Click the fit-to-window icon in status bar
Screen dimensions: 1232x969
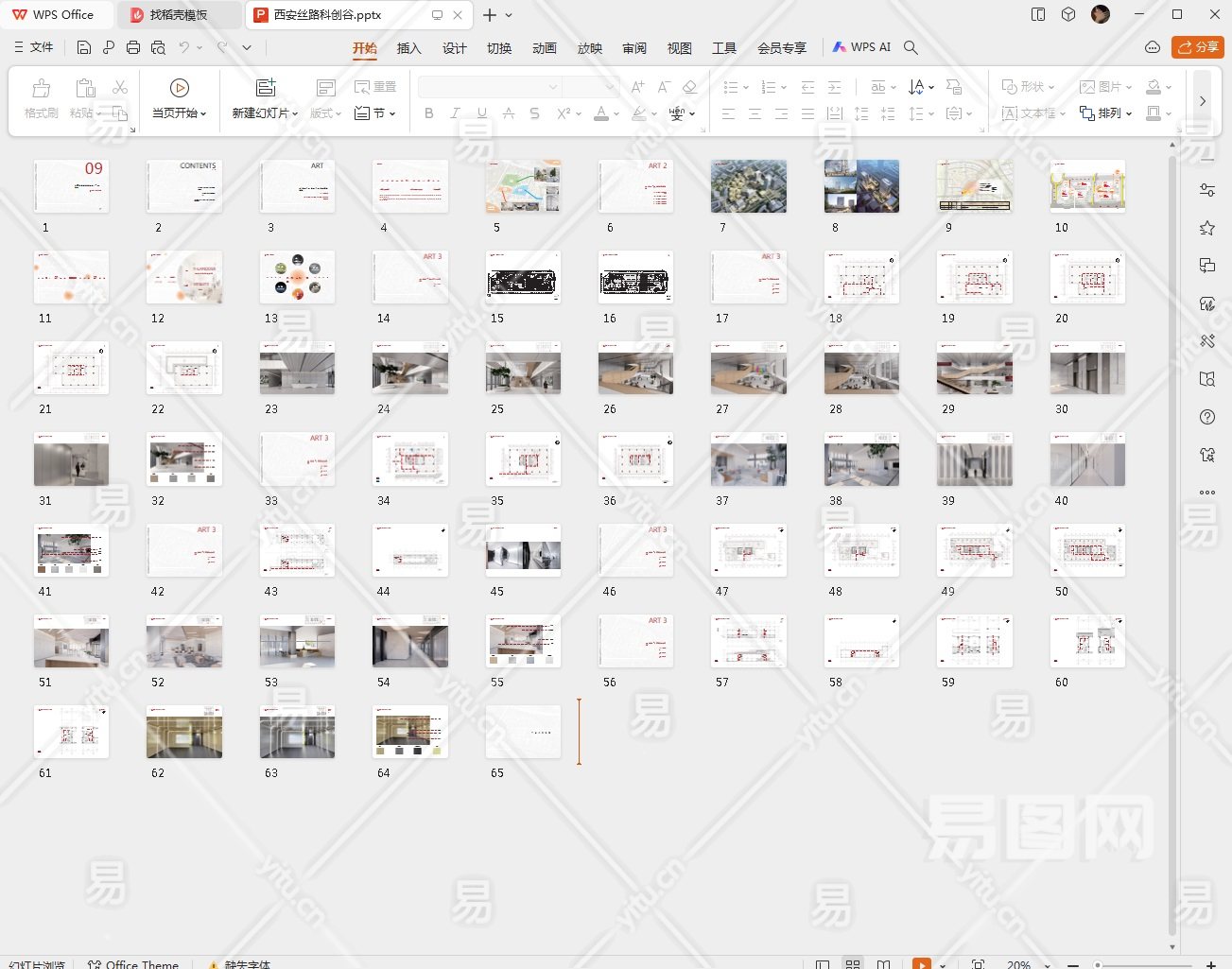pyautogui.click(x=978, y=964)
